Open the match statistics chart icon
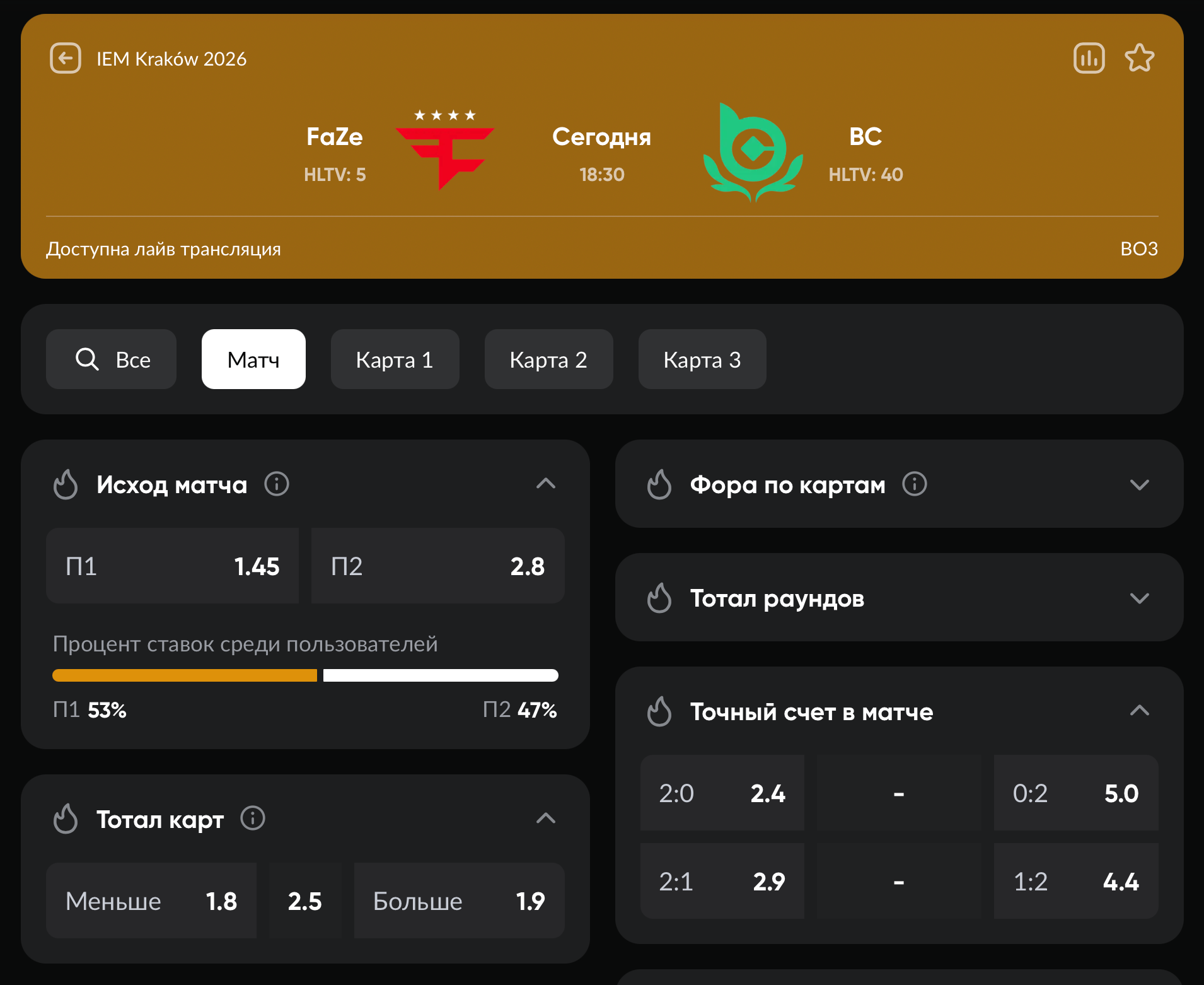The image size is (1204, 985). click(1089, 59)
